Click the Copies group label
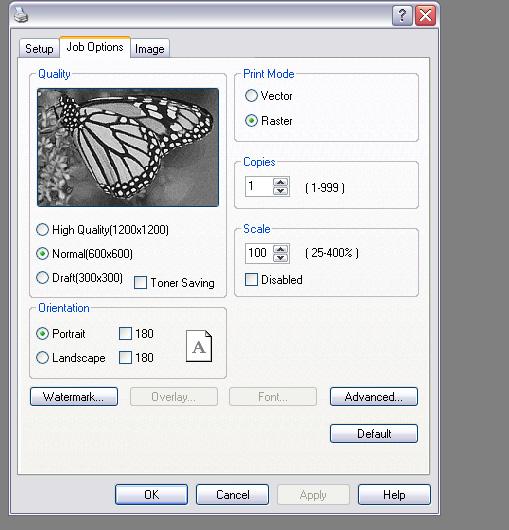This screenshot has height=530, width=509. pos(259,162)
